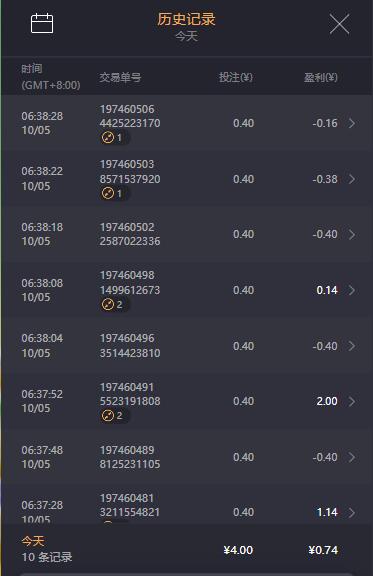This screenshot has height=576, width=373.
Task: Expand details arrow for the 1.14 profit record
Action: pos(352,512)
